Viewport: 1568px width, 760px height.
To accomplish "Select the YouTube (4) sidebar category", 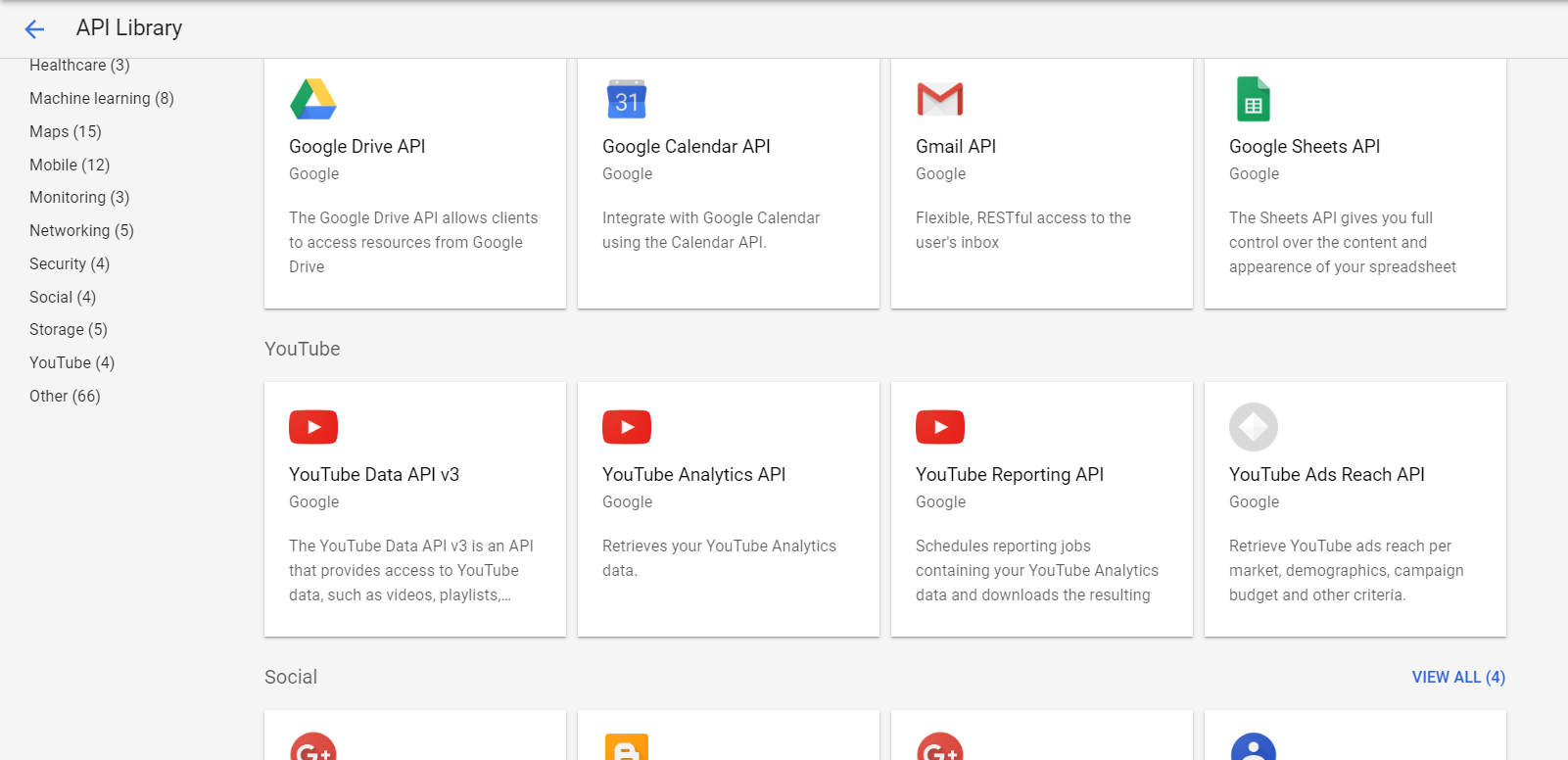I will (x=71, y=362).
